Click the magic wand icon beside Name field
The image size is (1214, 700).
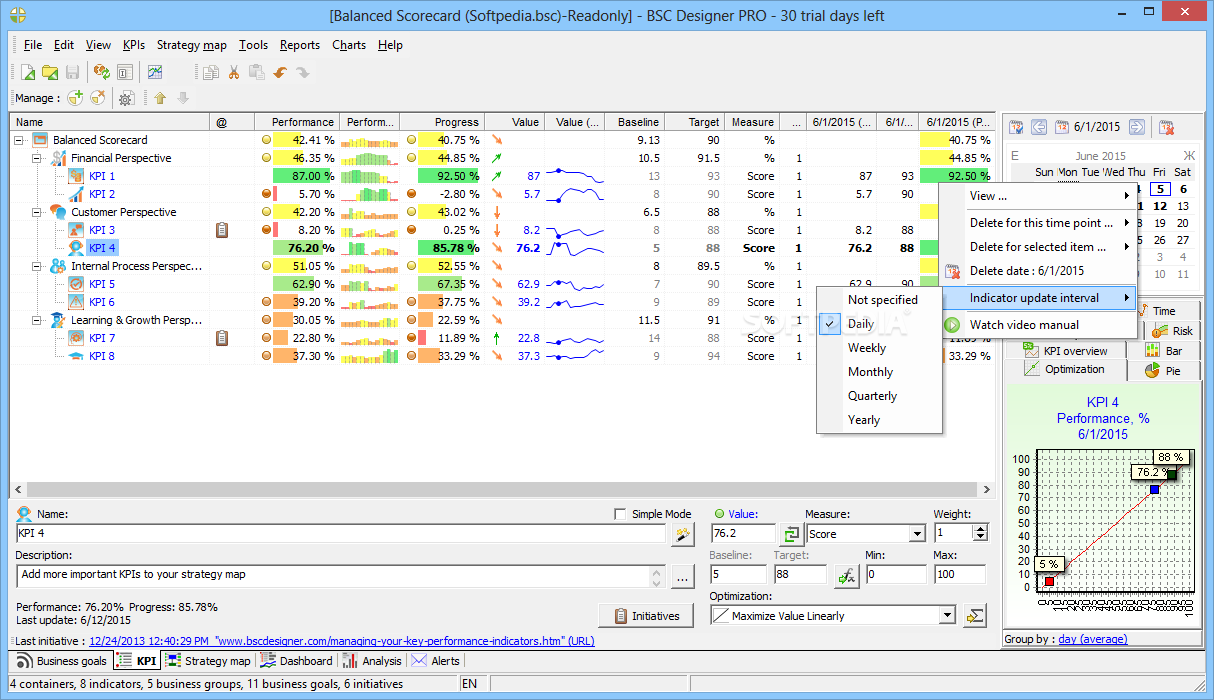(x=682, y=535)
